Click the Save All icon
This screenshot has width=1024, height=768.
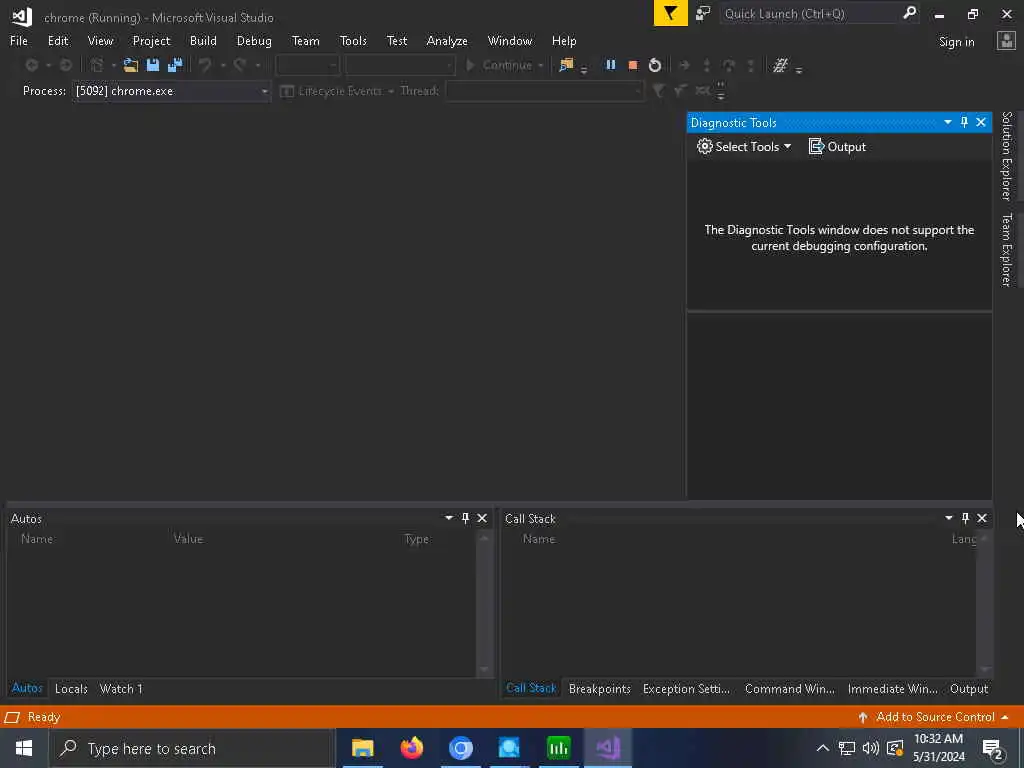[175, 65]
